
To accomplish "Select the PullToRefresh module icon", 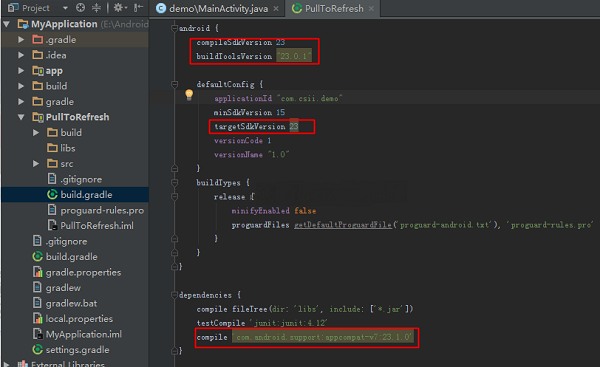I will pyautogui.click(x=38, y=117).
